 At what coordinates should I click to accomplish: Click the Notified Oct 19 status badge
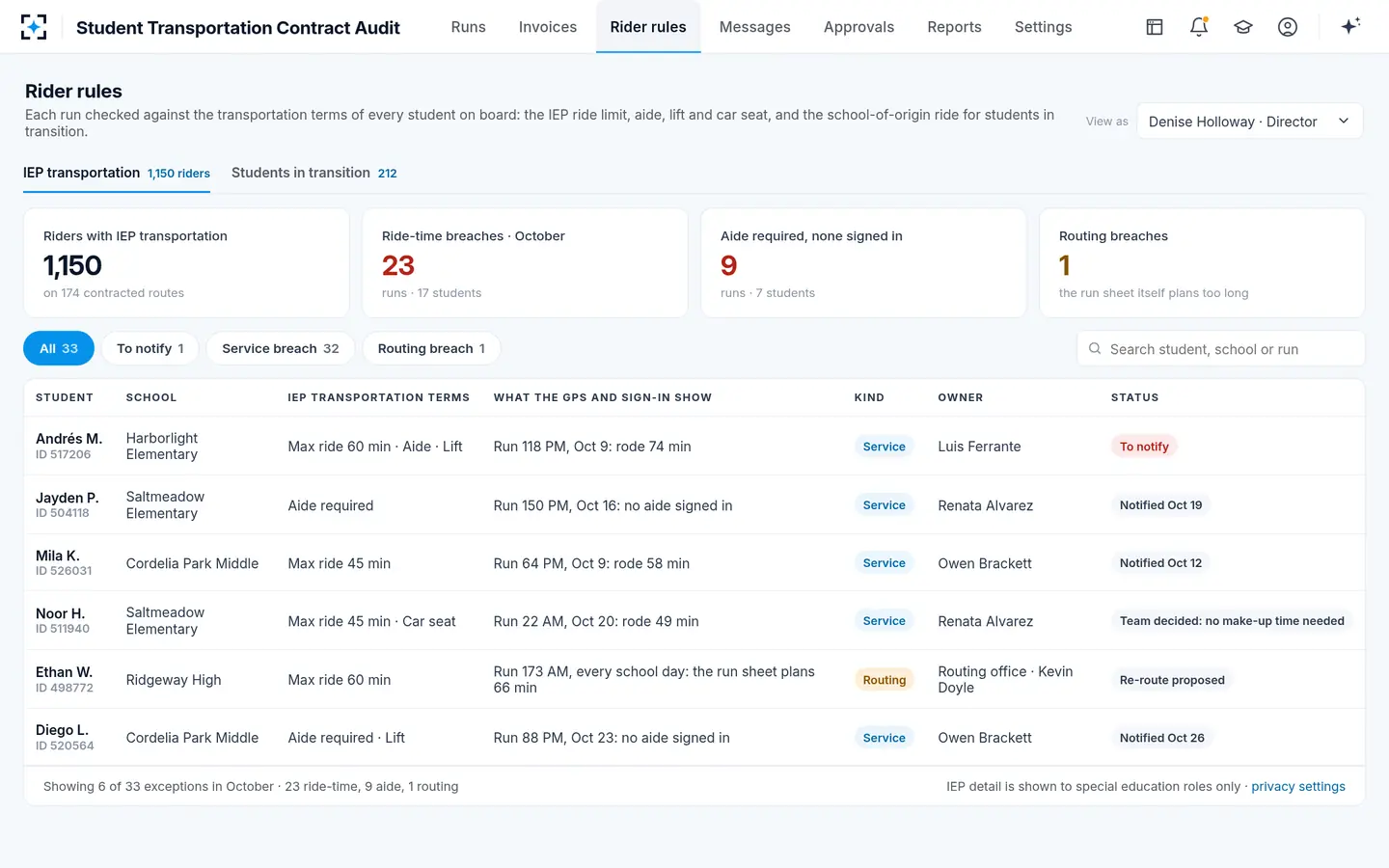tap(1160, 505)
